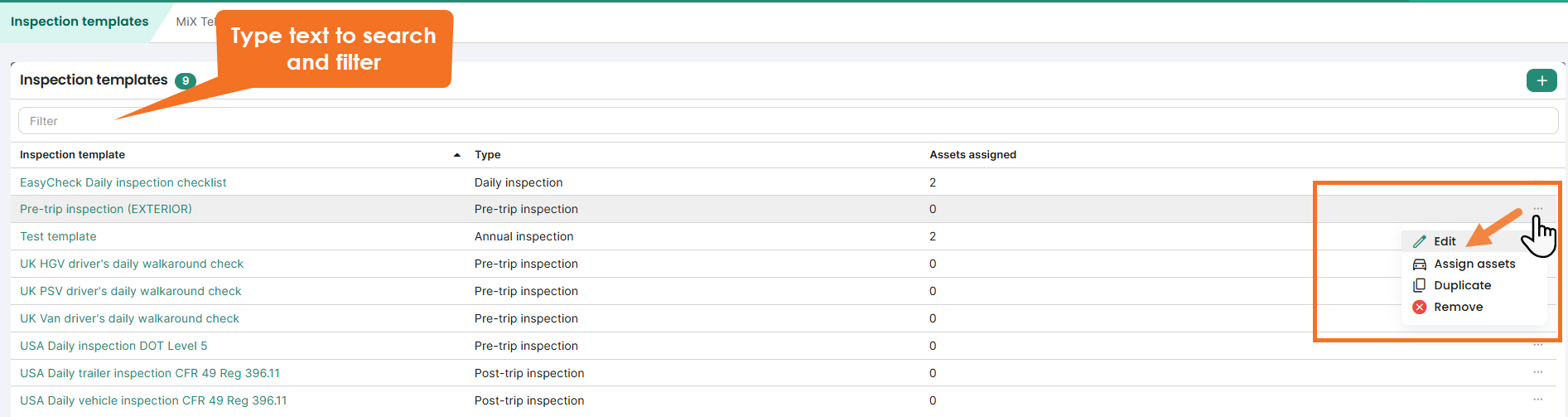Click into the Filter search field
The image size is (1568, 417).
[787, 121]
